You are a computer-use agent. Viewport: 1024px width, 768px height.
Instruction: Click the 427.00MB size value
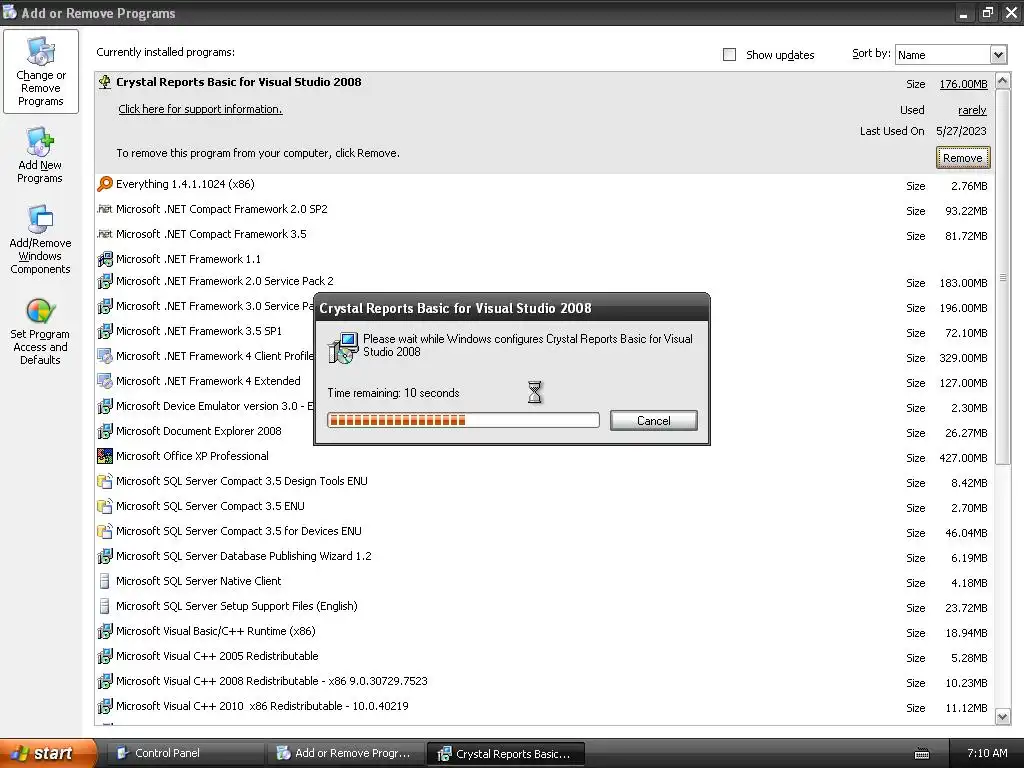coord(963,458)
